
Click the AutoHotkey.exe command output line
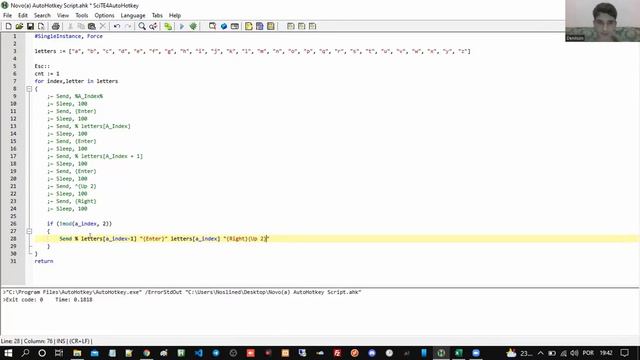[182, 292]
